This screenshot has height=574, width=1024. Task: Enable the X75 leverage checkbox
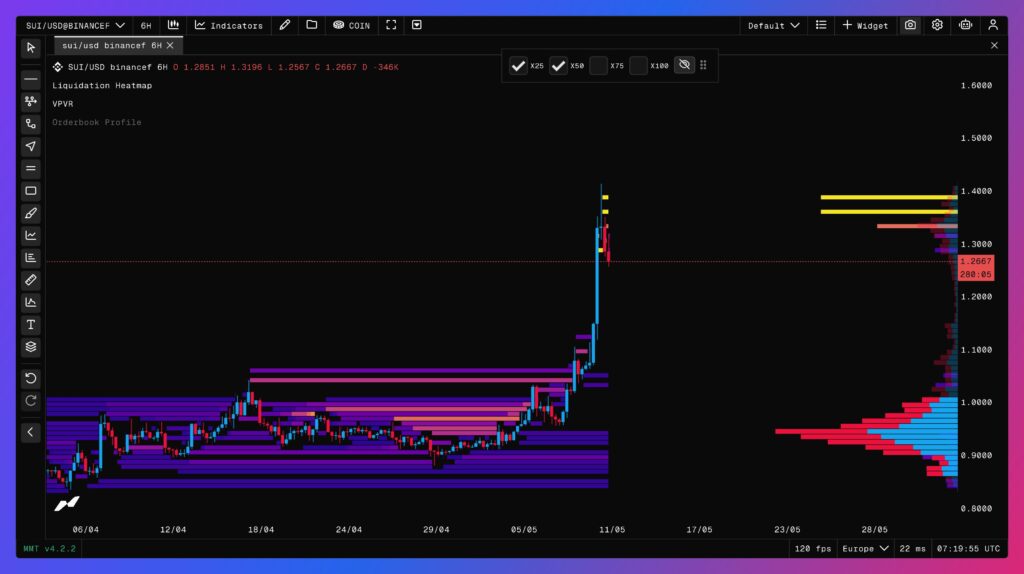point(598,65)
